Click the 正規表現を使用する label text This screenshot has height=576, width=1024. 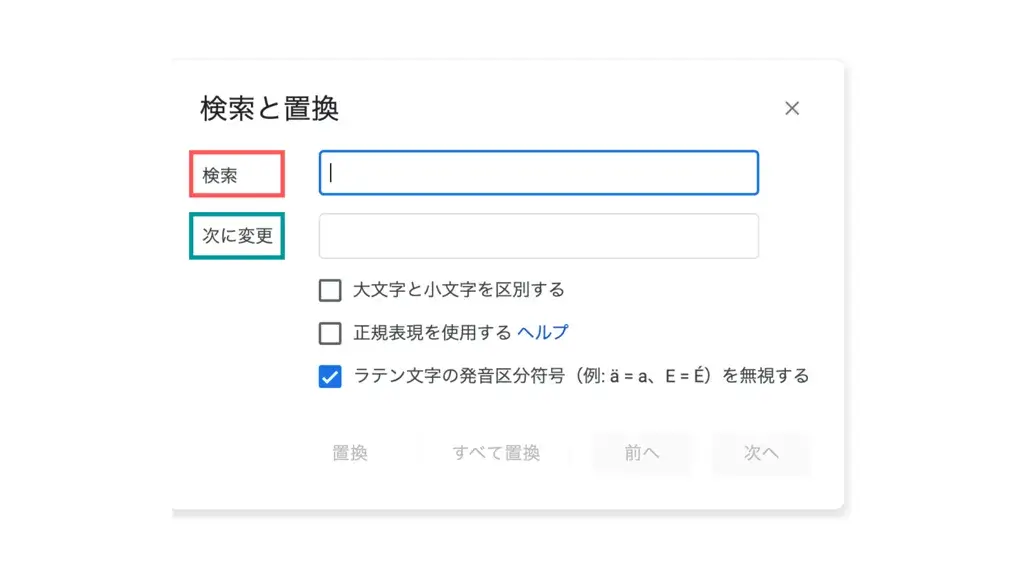click(432, 332)
